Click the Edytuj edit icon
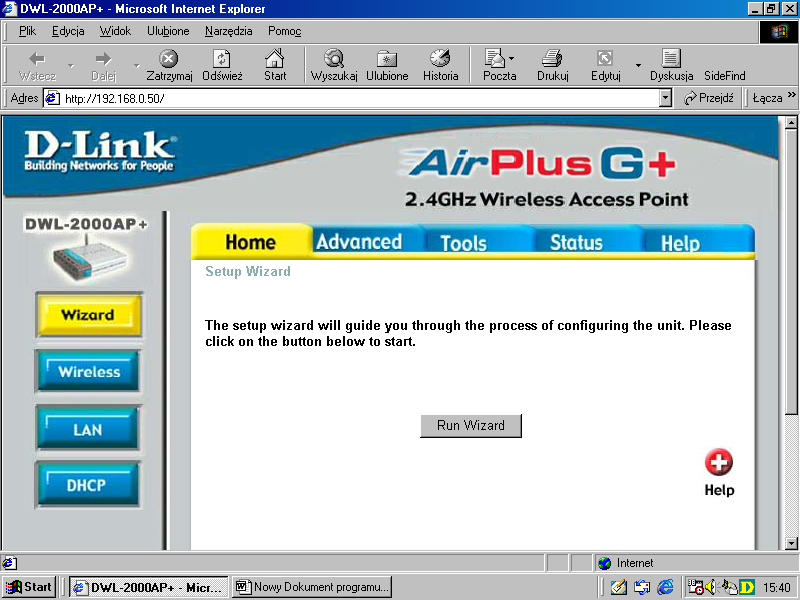Viewport: 800px width, 600px height. coord(605,59)
